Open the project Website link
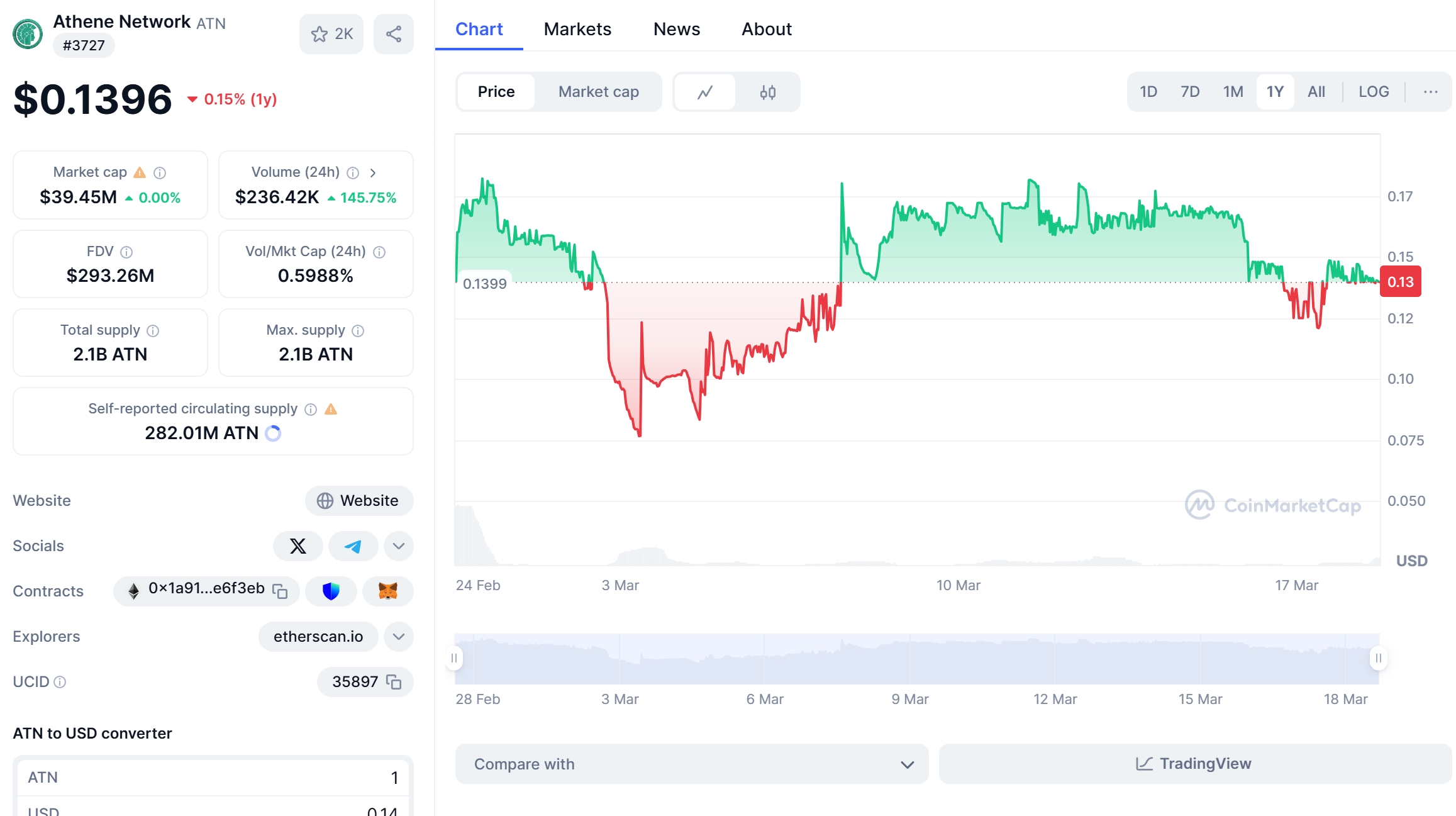The width and height of the screenshot is (1456, 816). [x=359, y=500]
